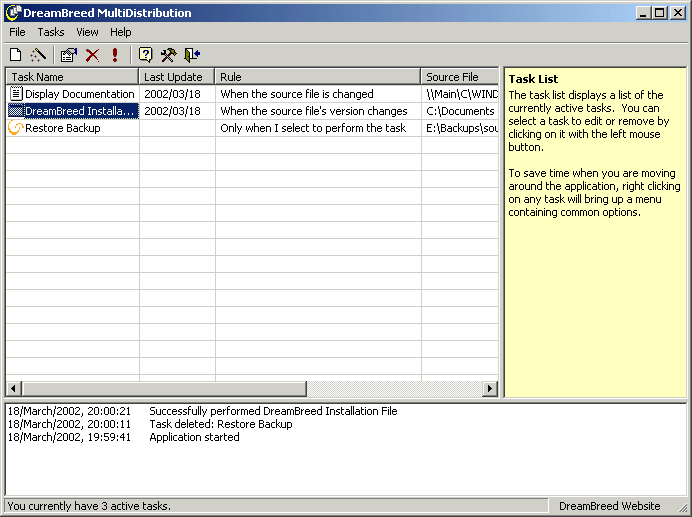Screen dimensions: 692x517
Task: Click the DreamBreed Installa... task icon
Action: tap(16, 111)
